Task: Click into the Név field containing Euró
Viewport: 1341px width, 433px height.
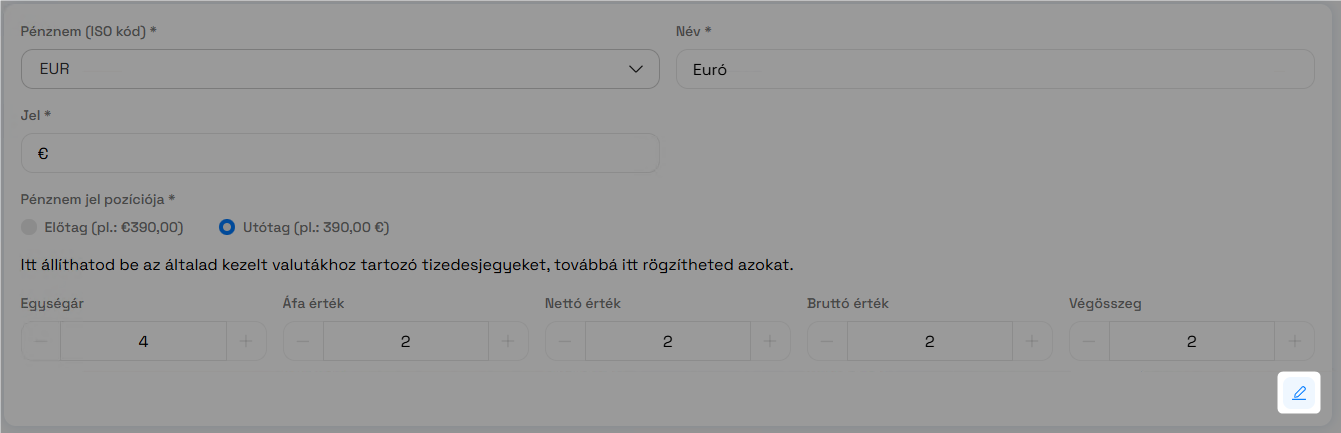Action: [x=995, y=69]
